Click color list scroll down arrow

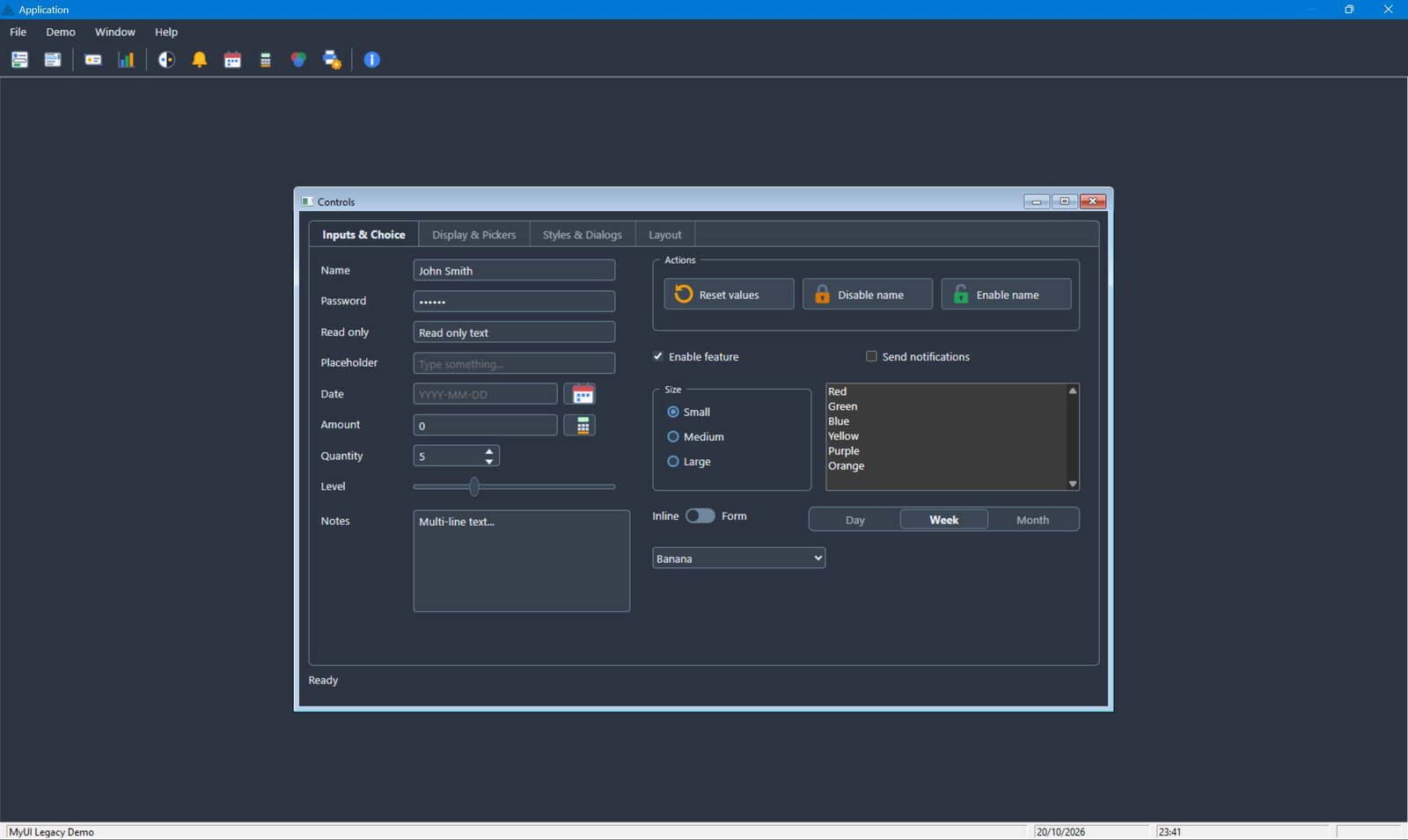pos(1073,484)
